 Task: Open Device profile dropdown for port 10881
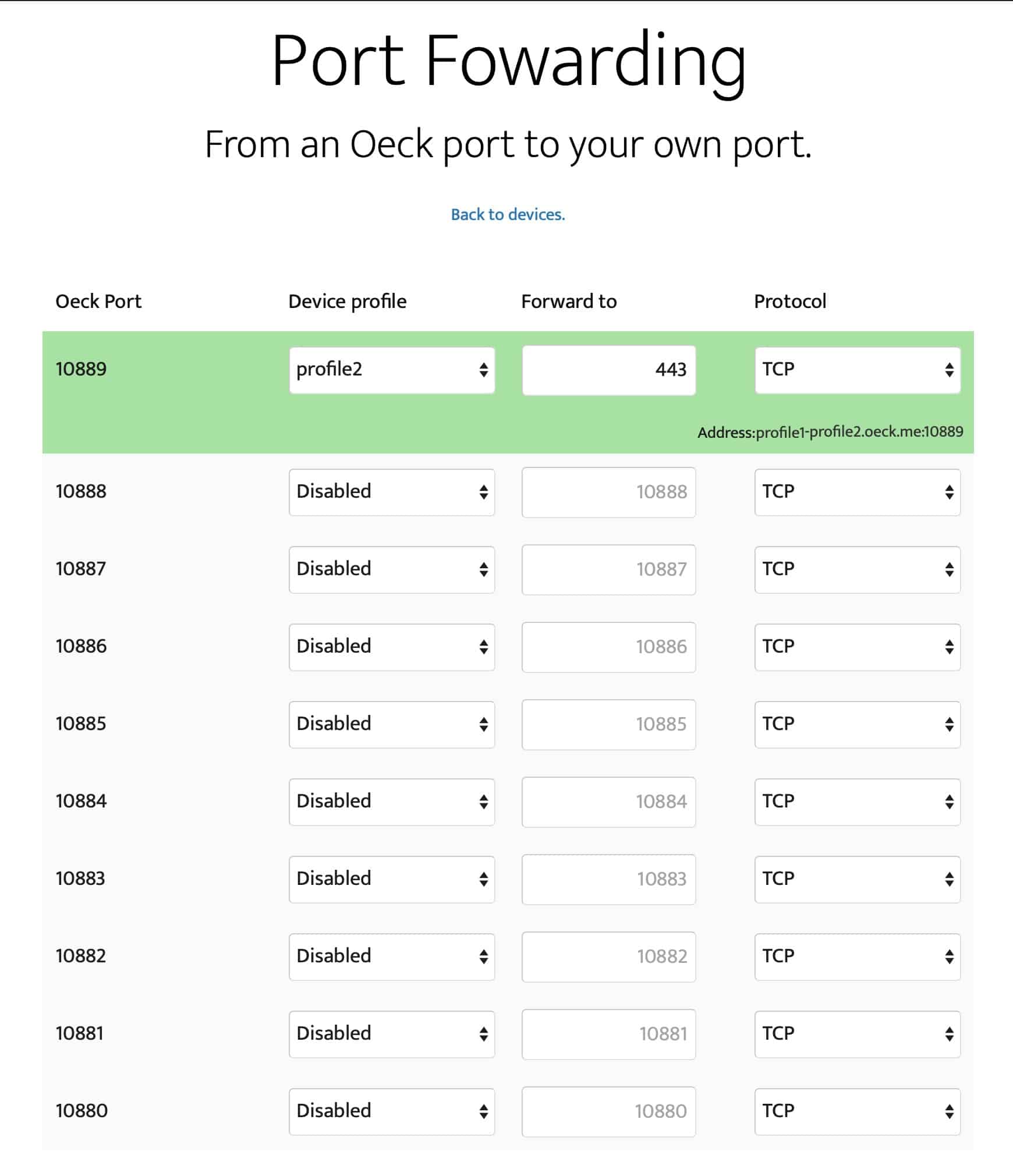tap(392, 1034)
